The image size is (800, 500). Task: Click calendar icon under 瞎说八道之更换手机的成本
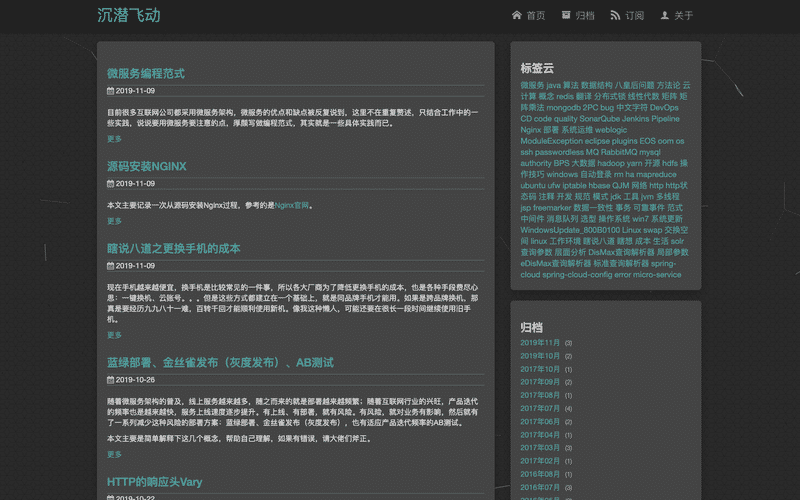110,266
